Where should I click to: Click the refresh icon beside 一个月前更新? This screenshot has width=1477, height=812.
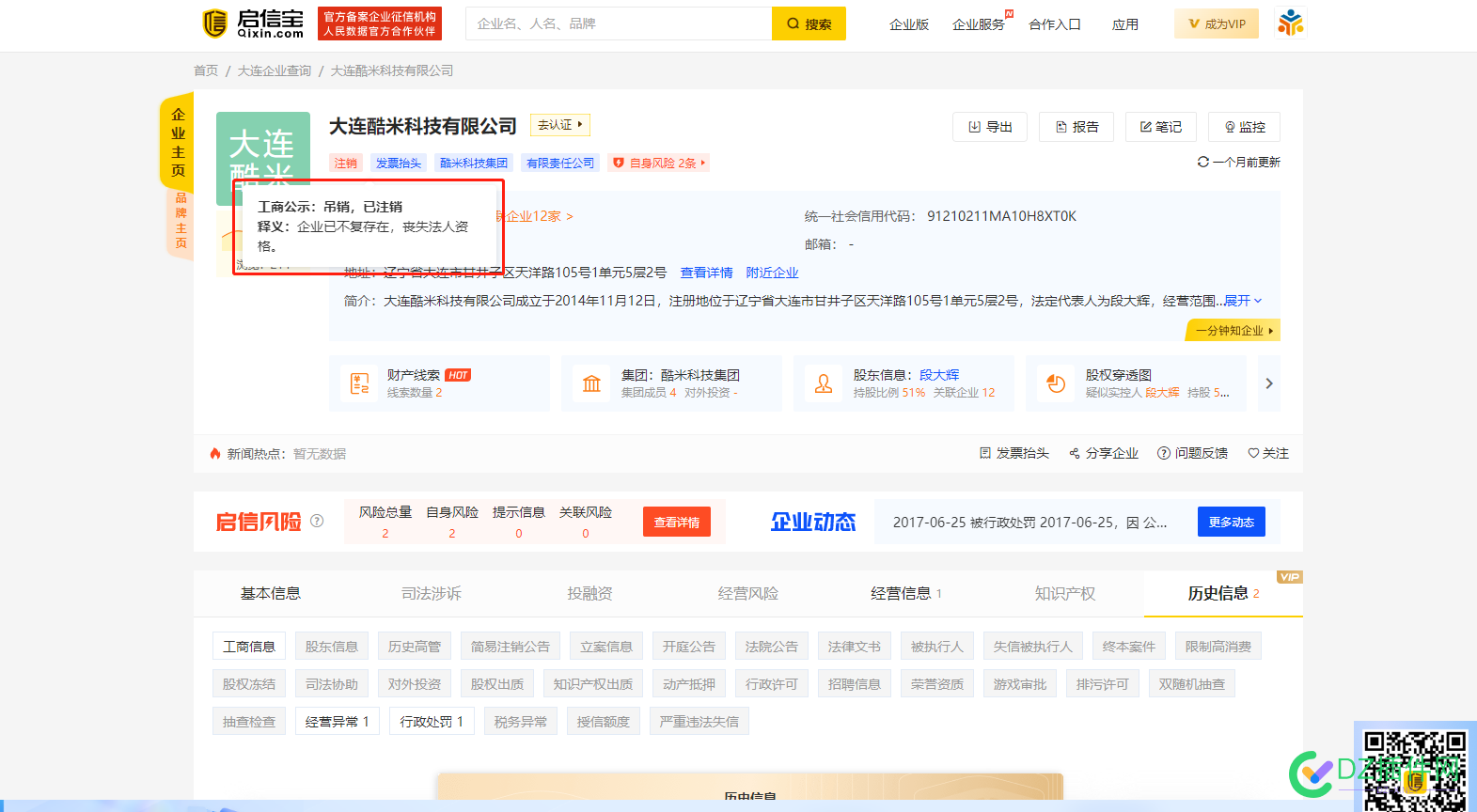[x=1202, y=162]
